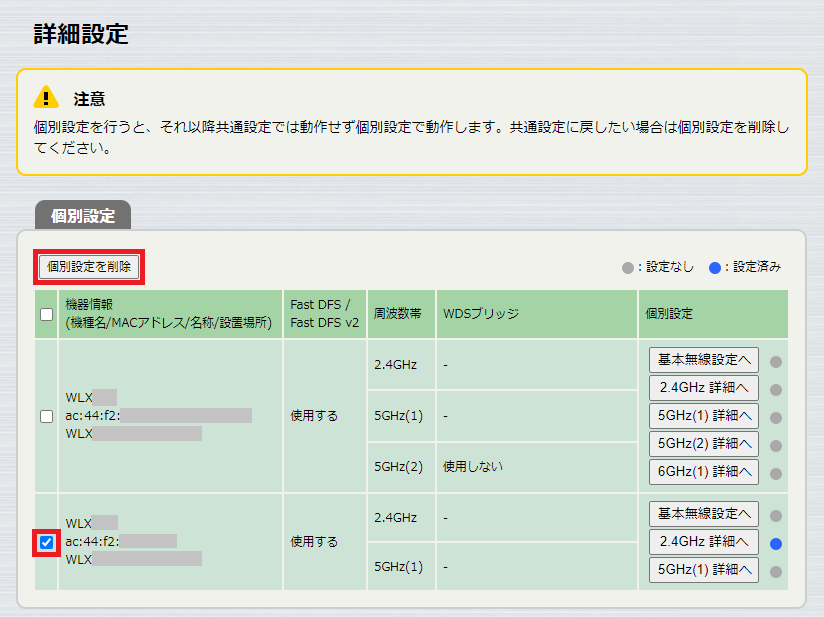This screenshot has width=824, height=617.
Task: Go to 5GHz(1) 詳細へ for first device
Action: click(x=704, y=415)
